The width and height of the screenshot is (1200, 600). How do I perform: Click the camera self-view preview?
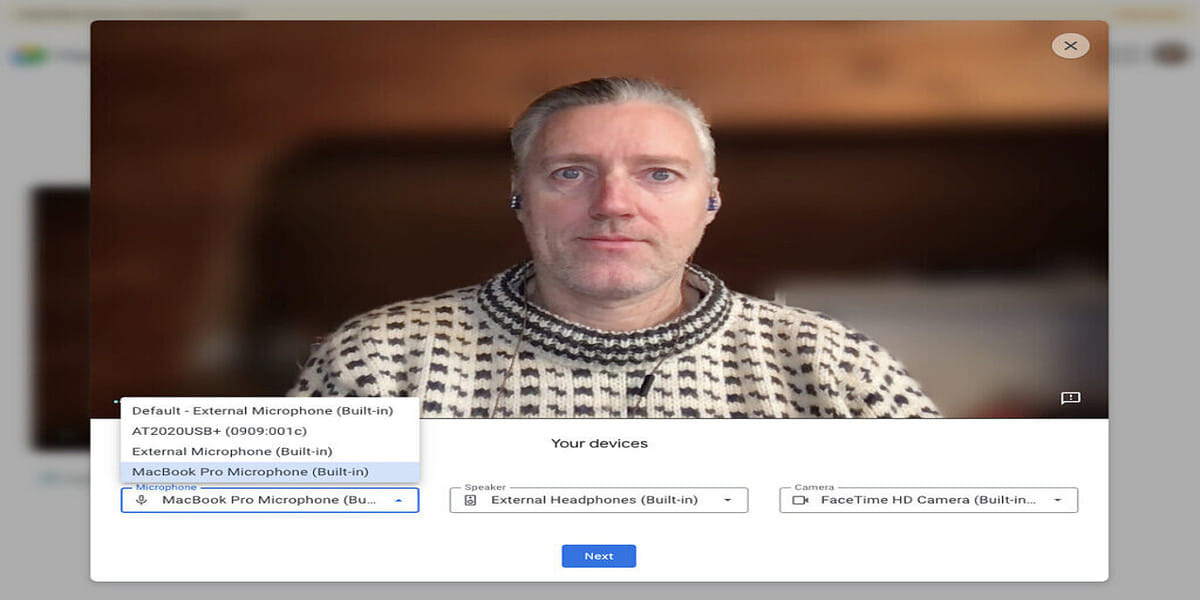(600, 220)
